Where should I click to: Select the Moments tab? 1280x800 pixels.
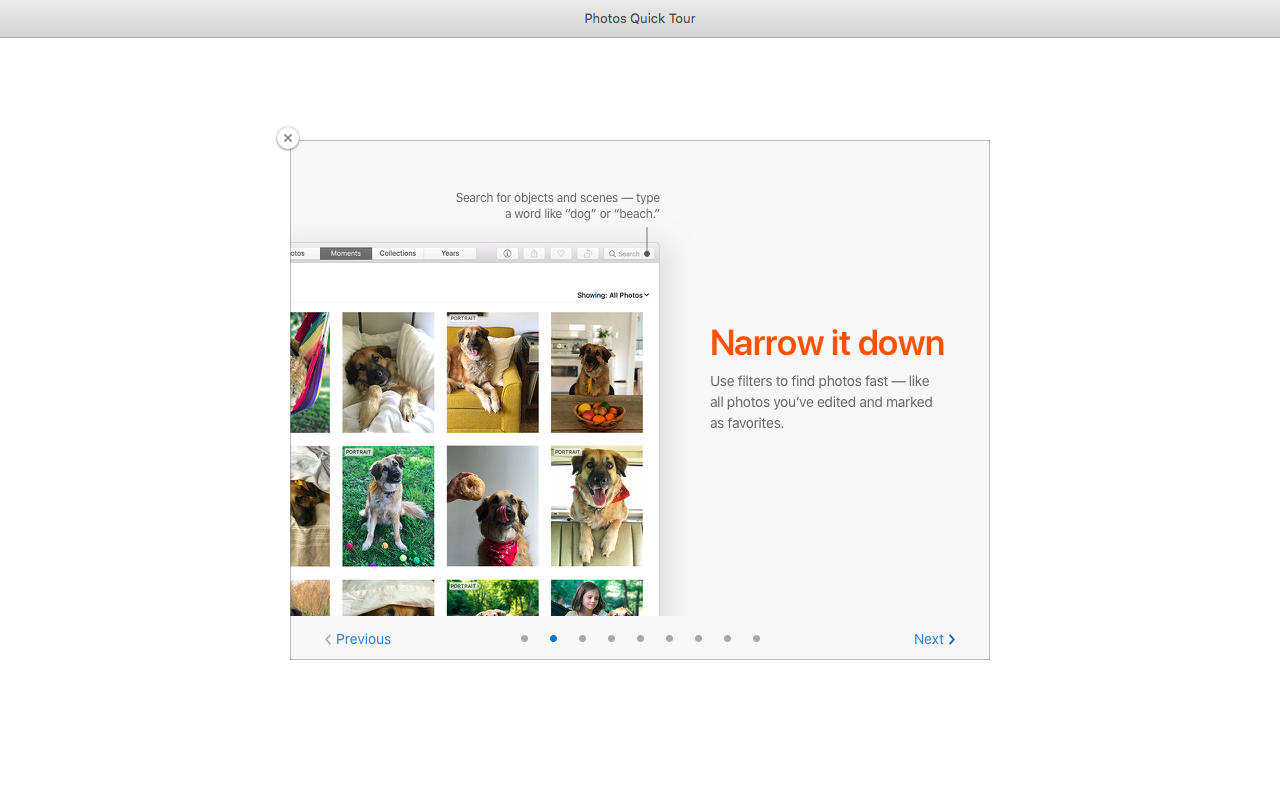(x=346, y=254)
